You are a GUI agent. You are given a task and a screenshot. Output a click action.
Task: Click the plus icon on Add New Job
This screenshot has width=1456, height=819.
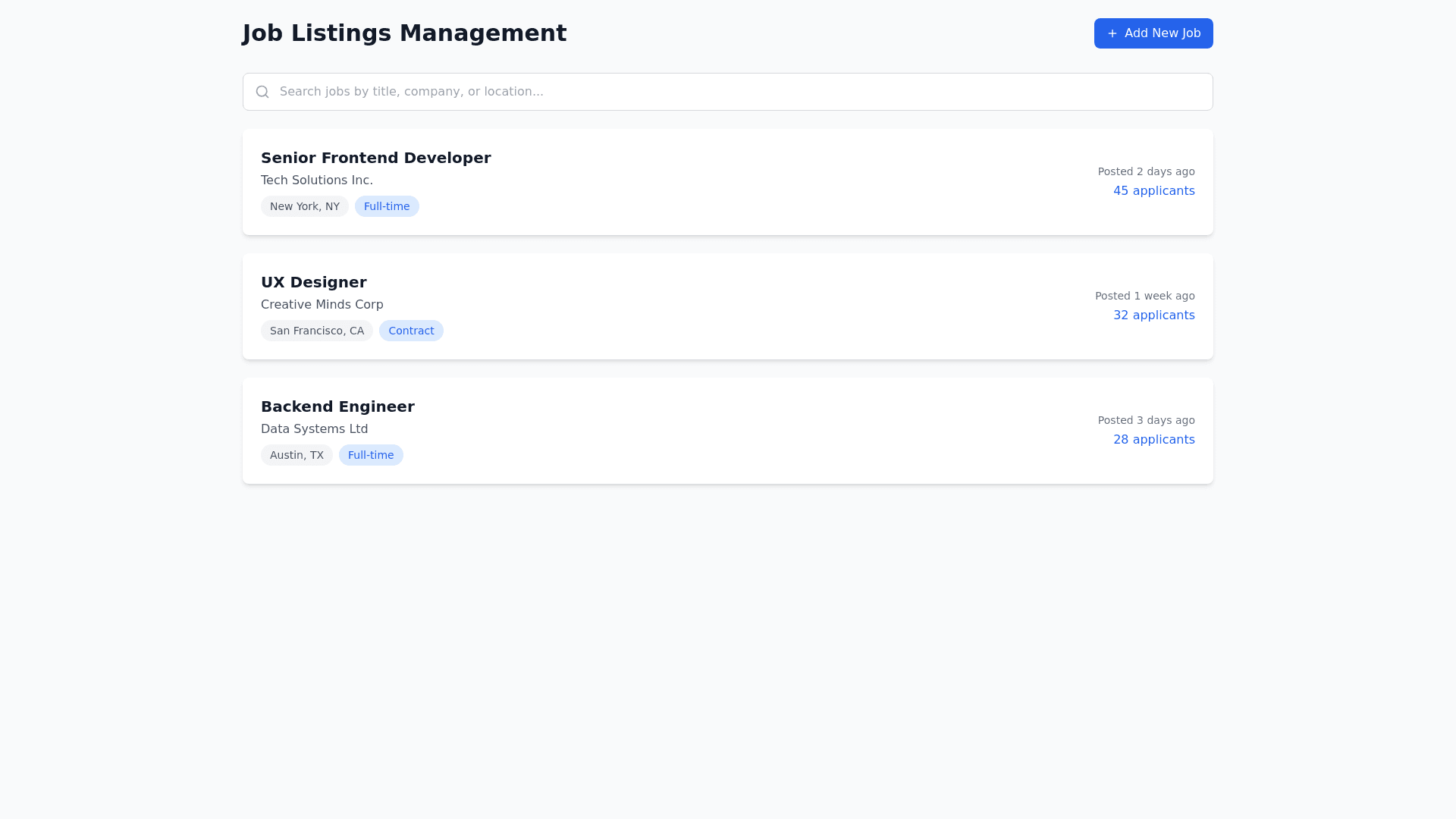click(1112, 33)
